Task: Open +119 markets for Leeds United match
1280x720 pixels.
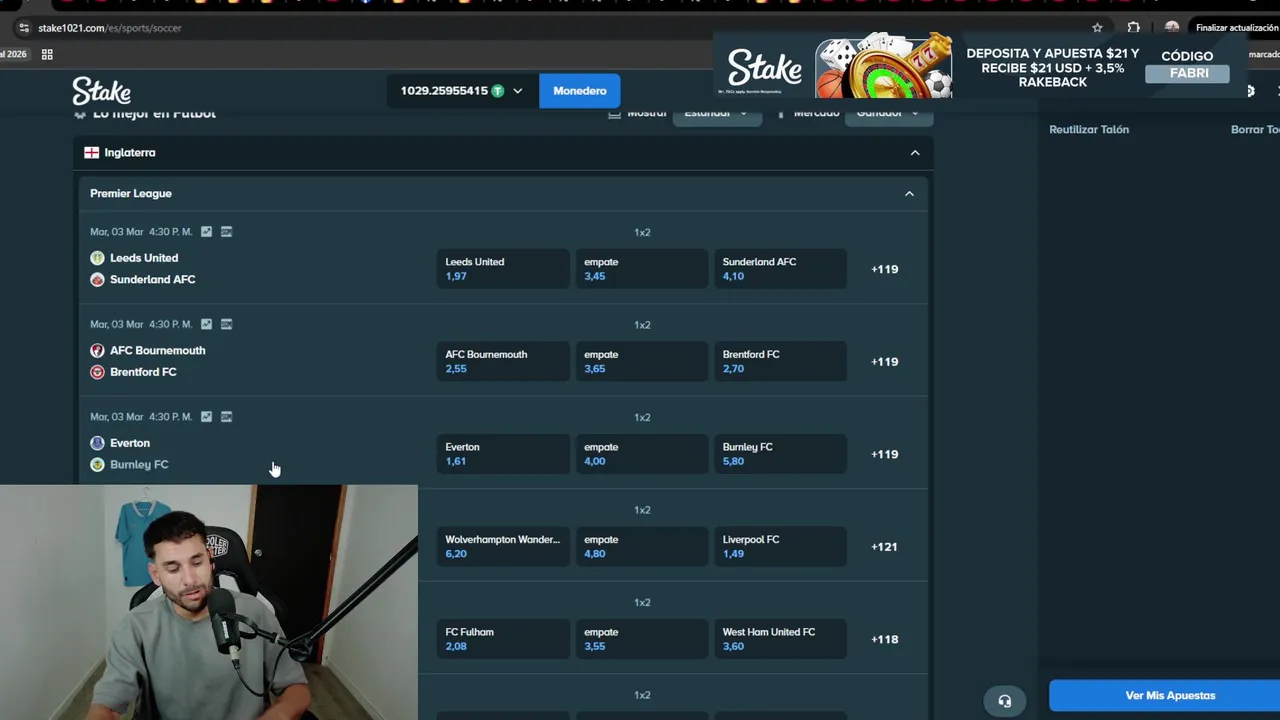Action: pos(885,269)
